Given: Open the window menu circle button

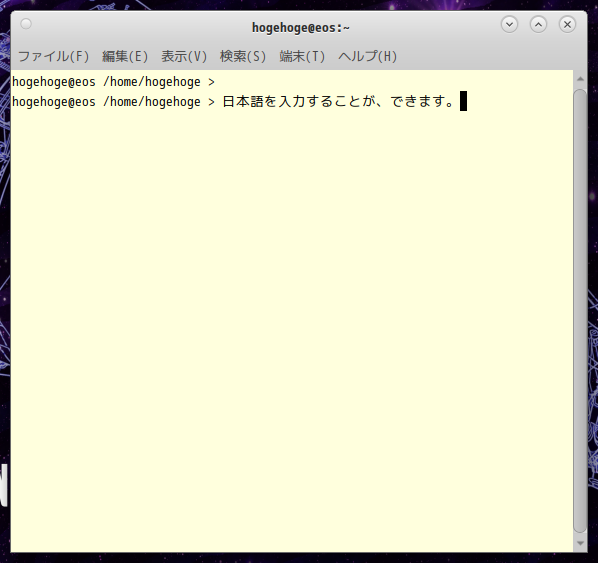Looking at the screenshot, I should coord(26,24).
